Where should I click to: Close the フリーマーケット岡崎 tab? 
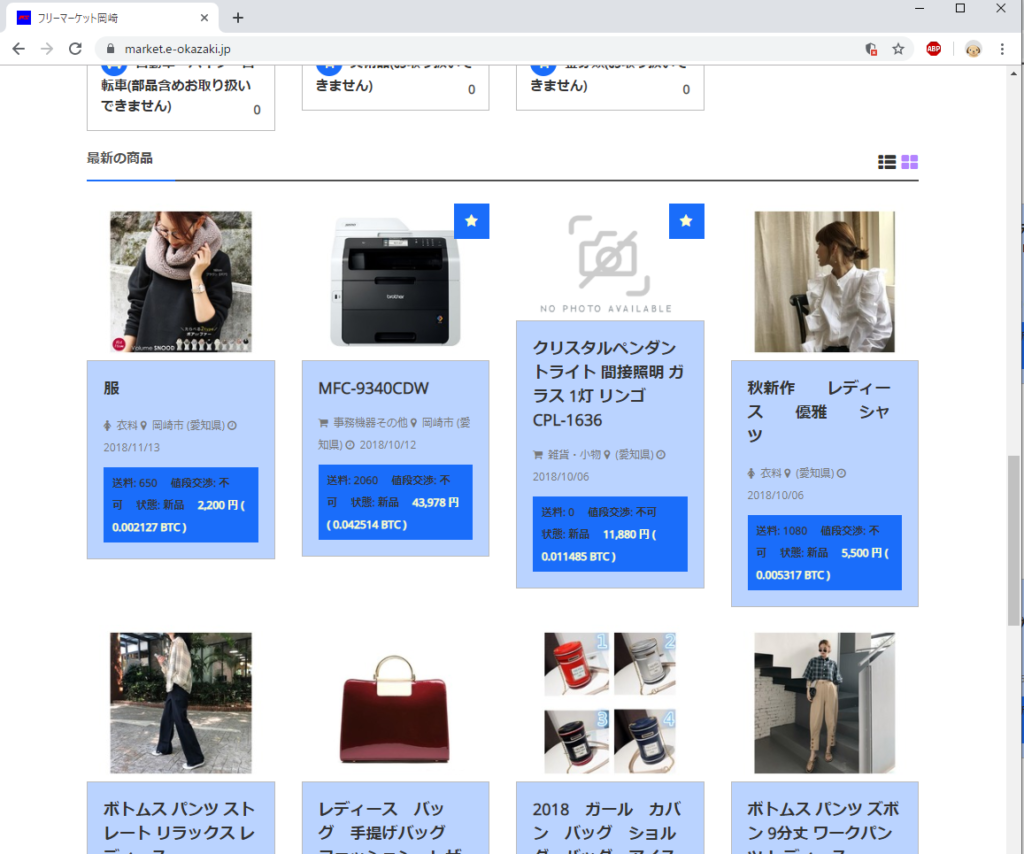pos(204,18)
